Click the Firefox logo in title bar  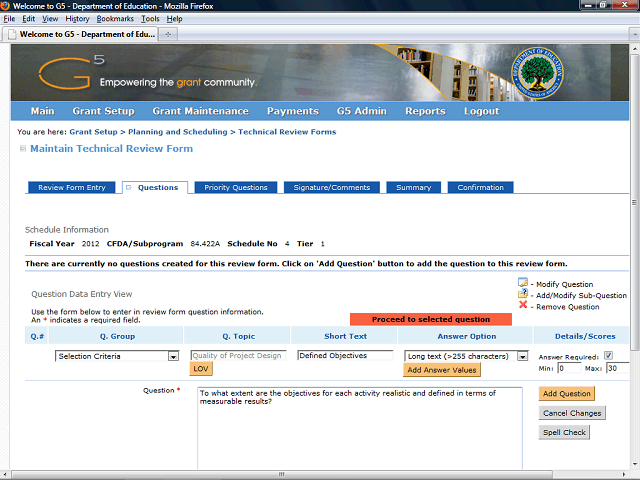coord(5,6)
